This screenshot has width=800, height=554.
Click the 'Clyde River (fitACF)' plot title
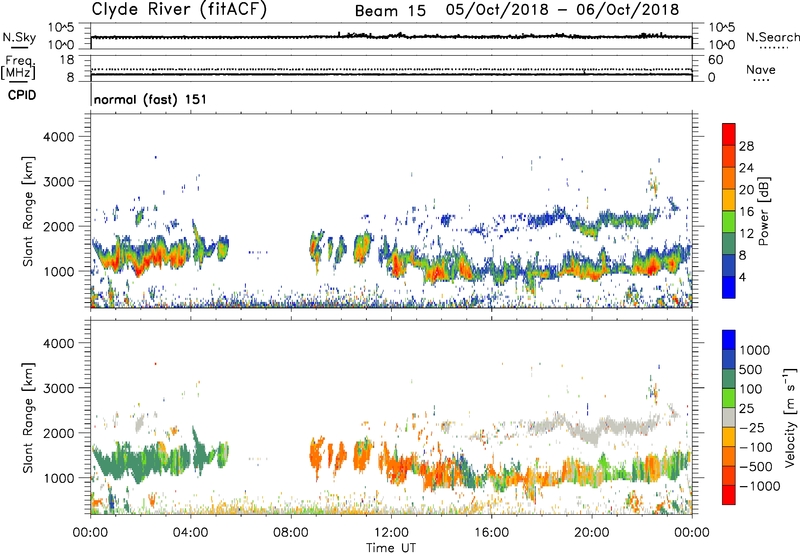tap(179, 9)
